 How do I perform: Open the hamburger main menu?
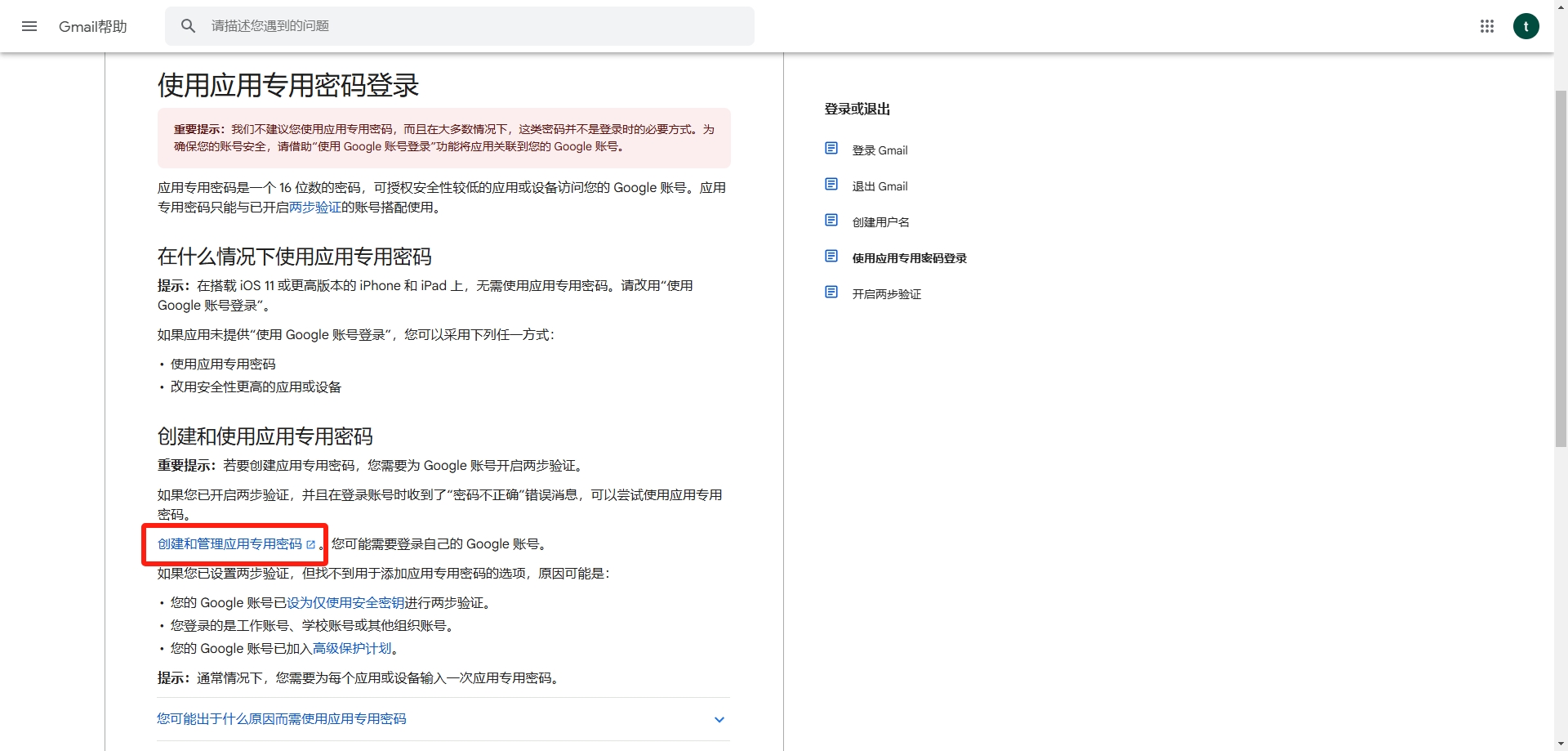coord(29,26)
